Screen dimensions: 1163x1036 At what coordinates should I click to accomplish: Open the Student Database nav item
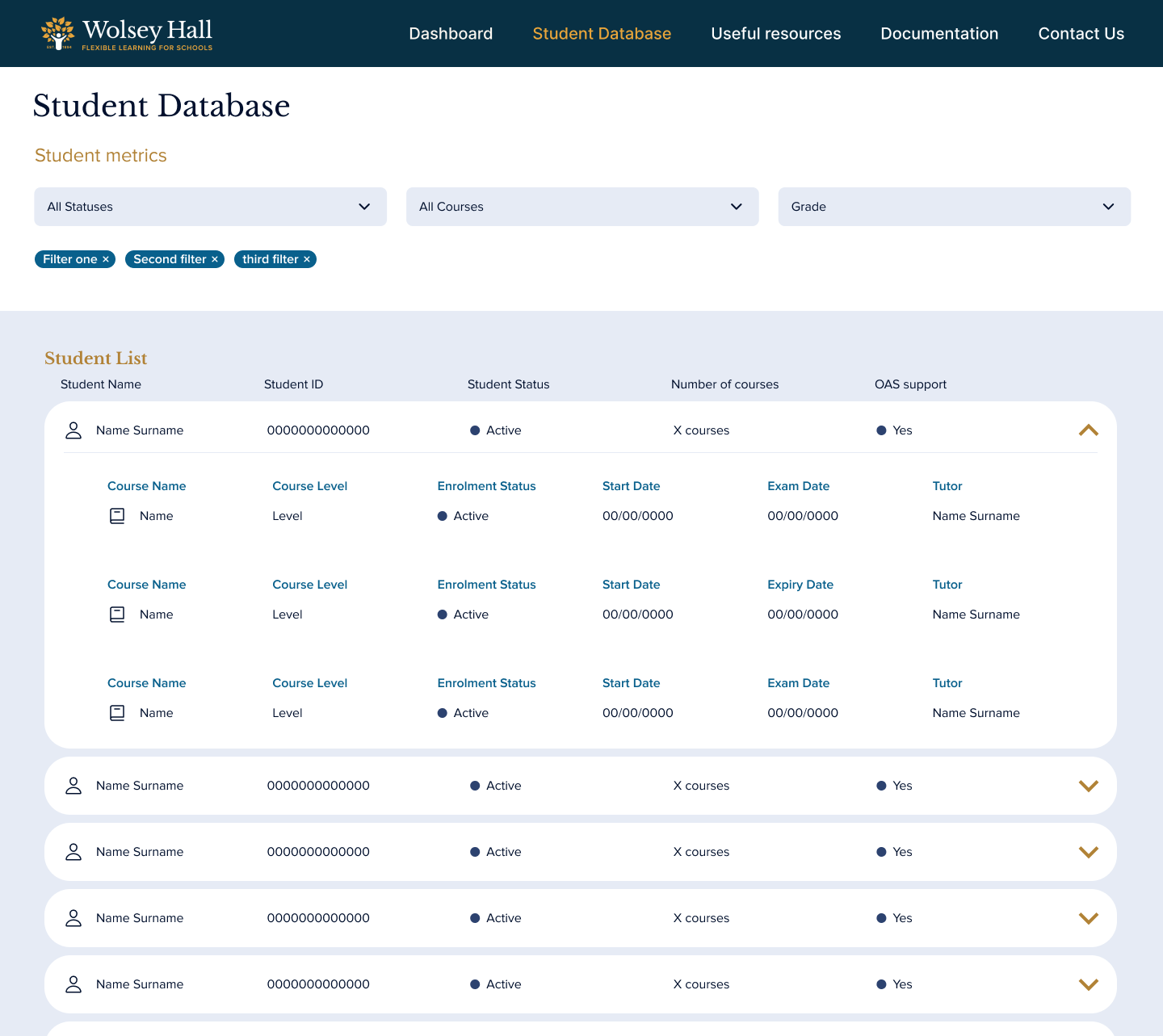click(602, 34)
